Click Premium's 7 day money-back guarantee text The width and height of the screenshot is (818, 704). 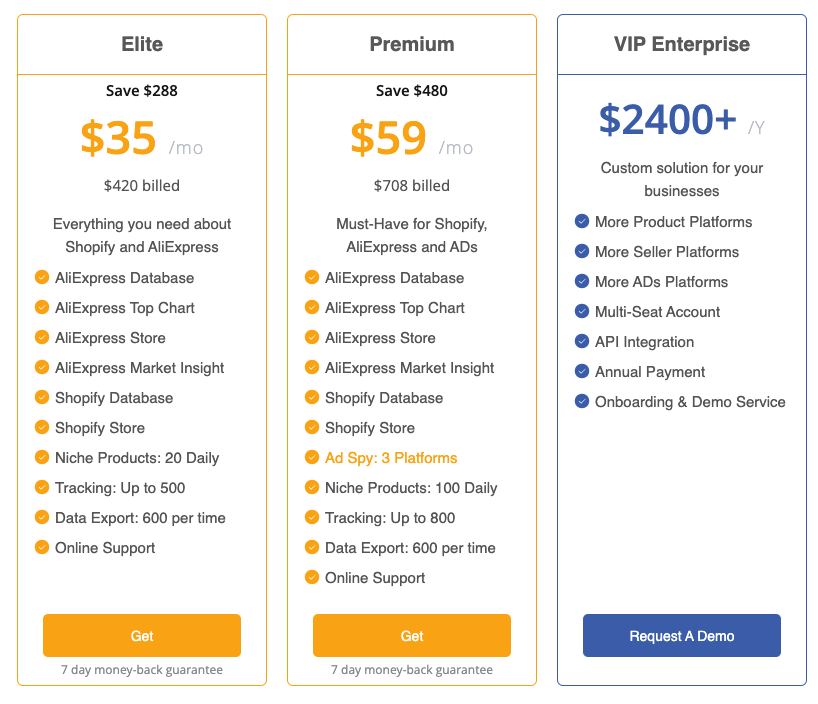[412, 670]
